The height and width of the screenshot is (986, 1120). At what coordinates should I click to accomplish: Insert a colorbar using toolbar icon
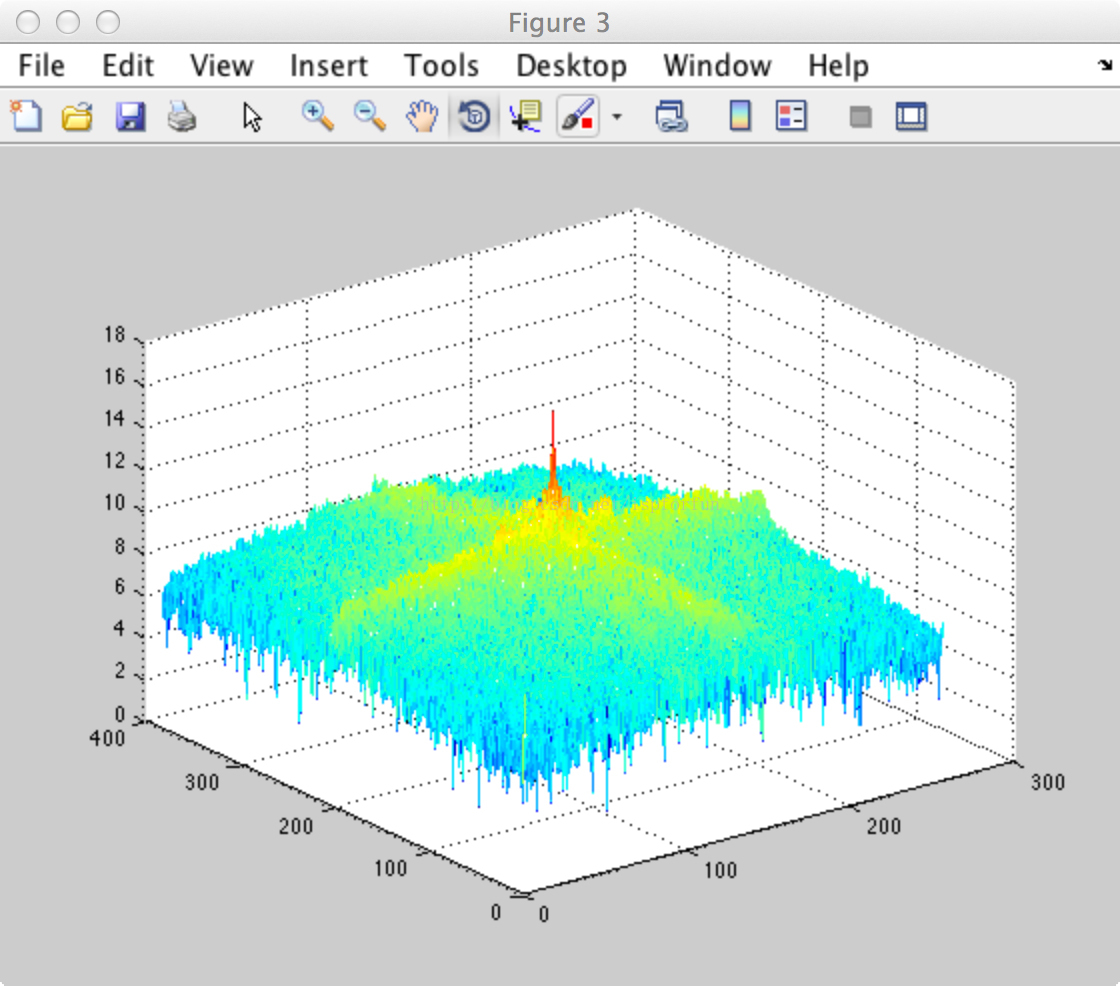(740, 116)
